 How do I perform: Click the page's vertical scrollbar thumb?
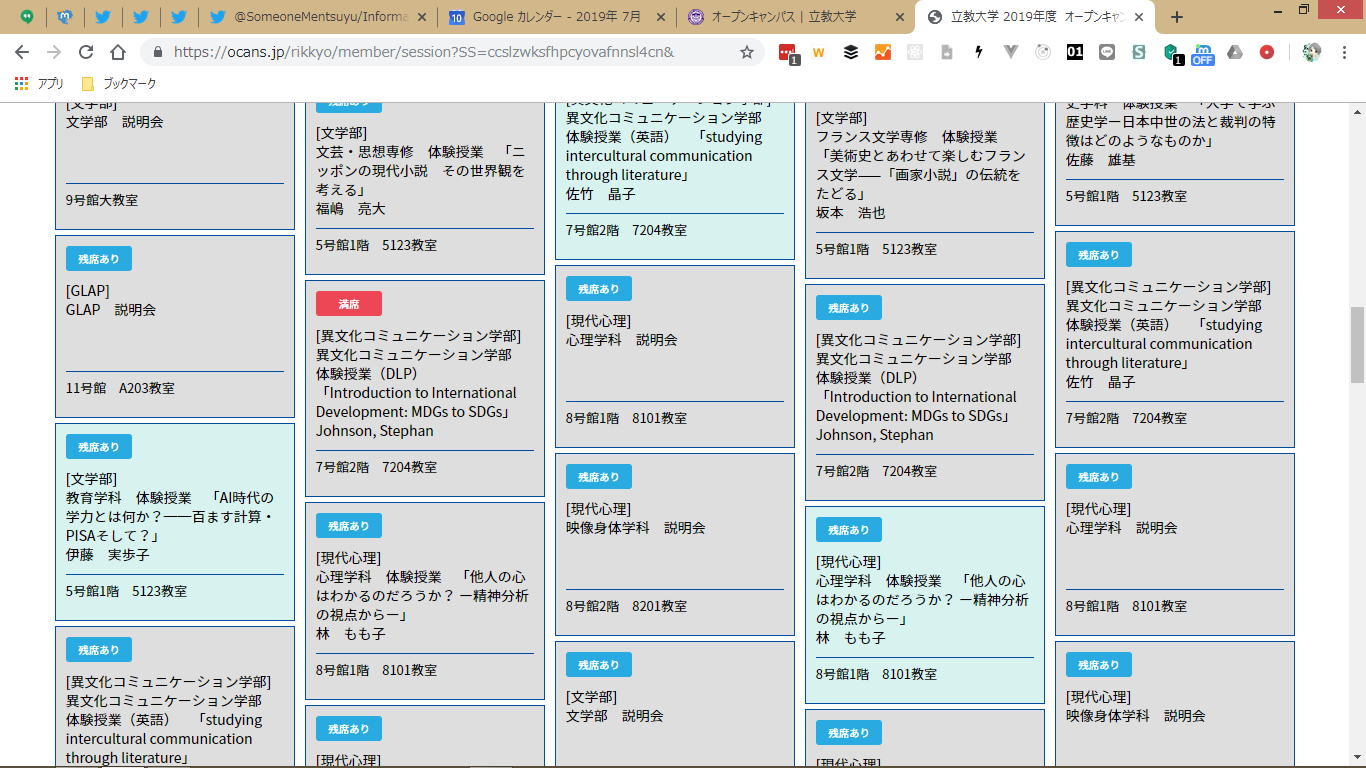coord(1357,345)
